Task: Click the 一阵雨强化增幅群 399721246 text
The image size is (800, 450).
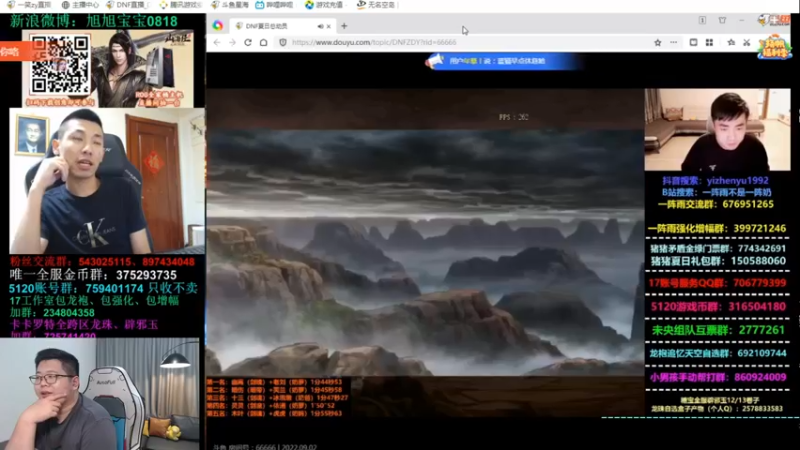Action: 717,229
